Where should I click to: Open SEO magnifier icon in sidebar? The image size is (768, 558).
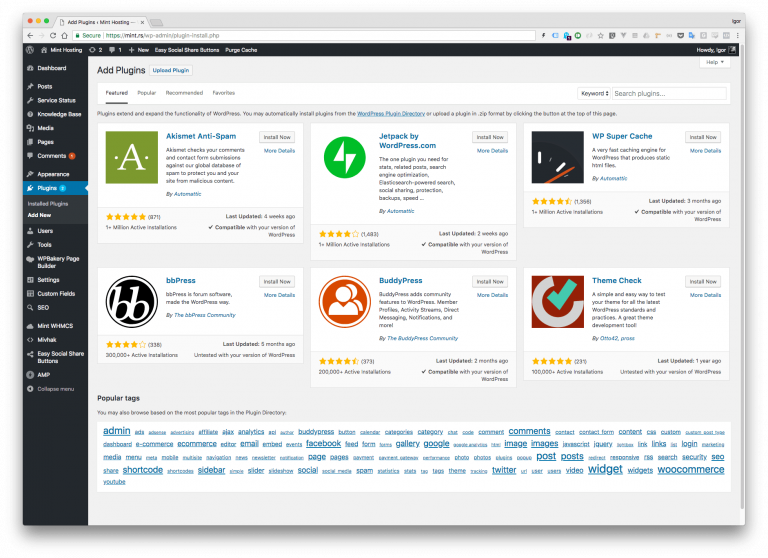coord(30,308)
